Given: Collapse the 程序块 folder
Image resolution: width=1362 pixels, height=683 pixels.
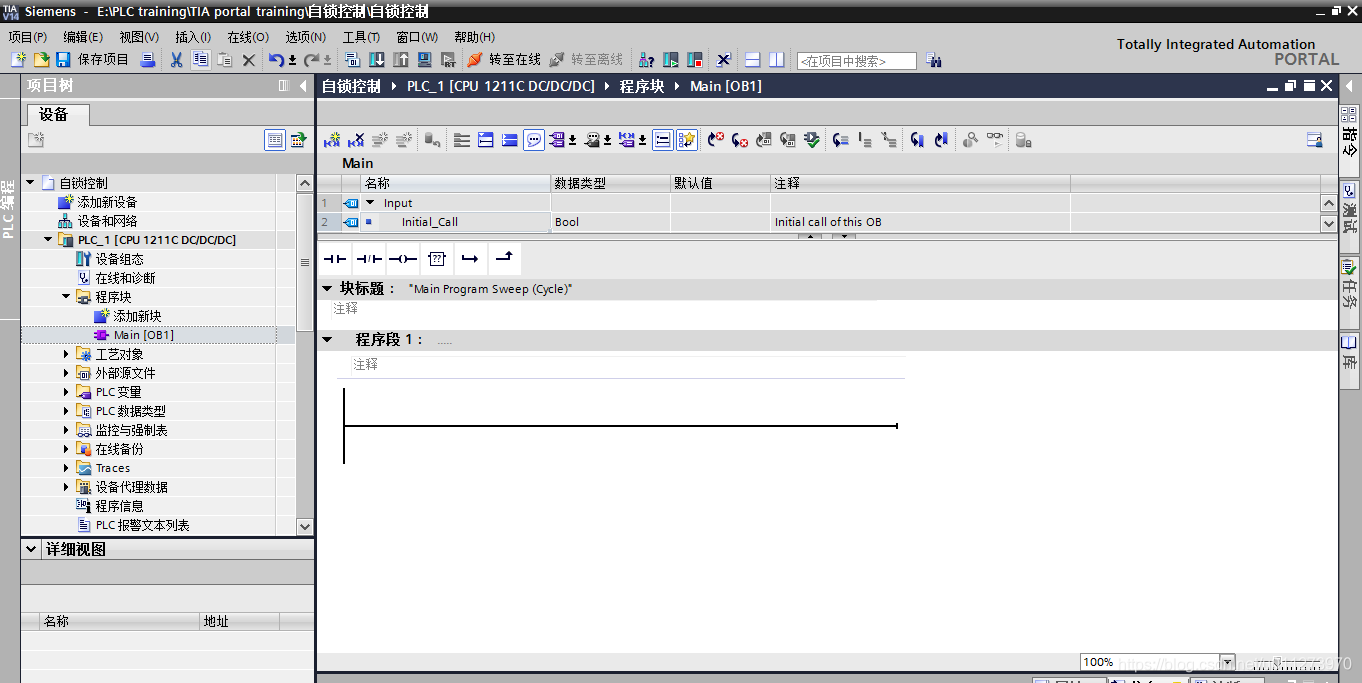Looking at the screenshot, I should pyautogui.click(x=66, y=297).
